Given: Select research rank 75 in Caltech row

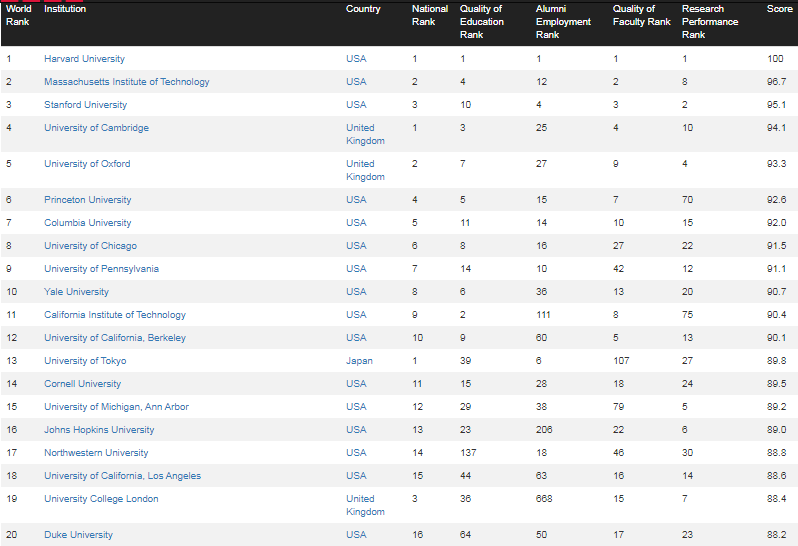Looking at the screenshot, I should [x=687, y=314].
